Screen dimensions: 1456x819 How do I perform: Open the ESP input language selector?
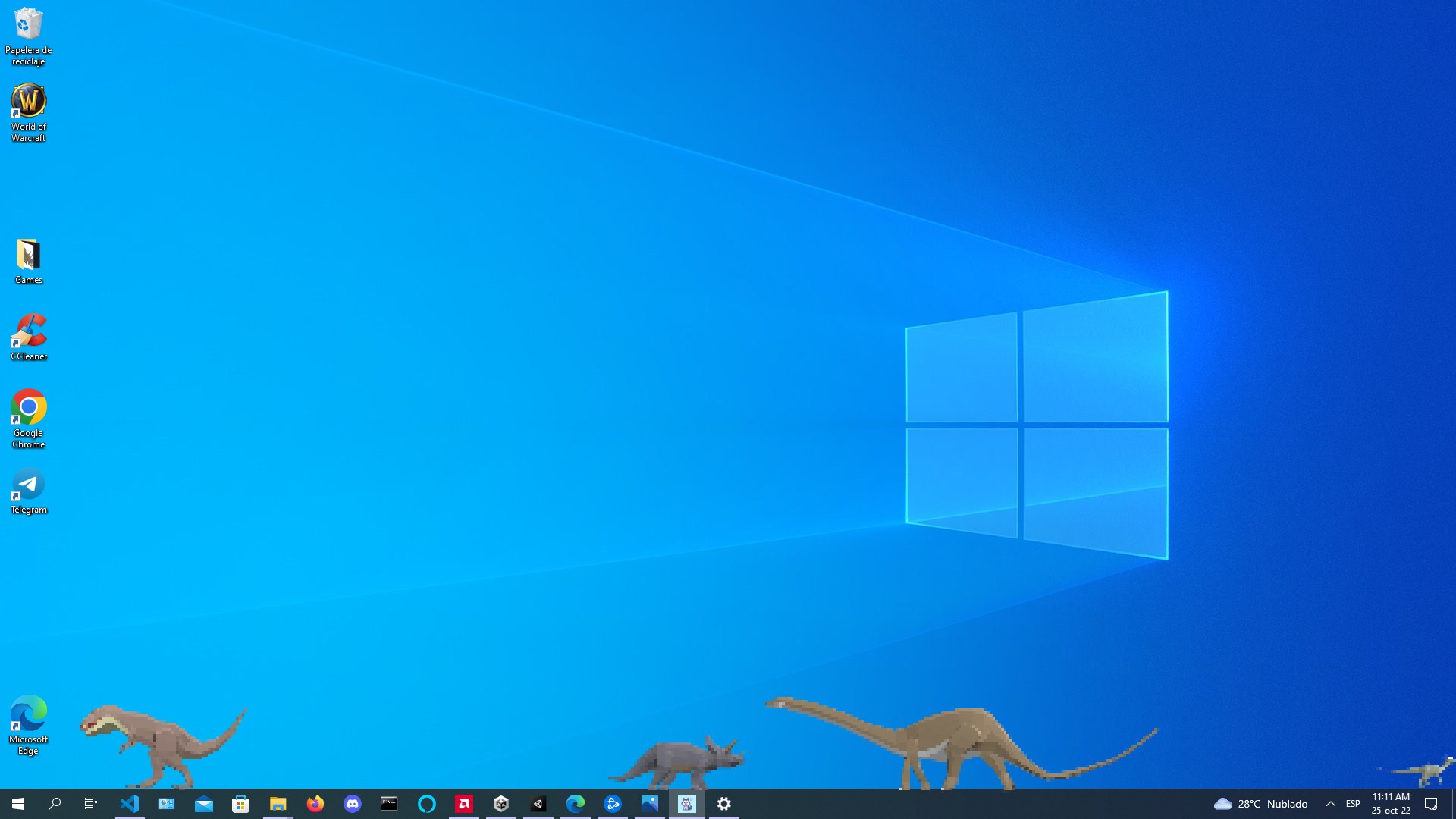click(1353, 804)
